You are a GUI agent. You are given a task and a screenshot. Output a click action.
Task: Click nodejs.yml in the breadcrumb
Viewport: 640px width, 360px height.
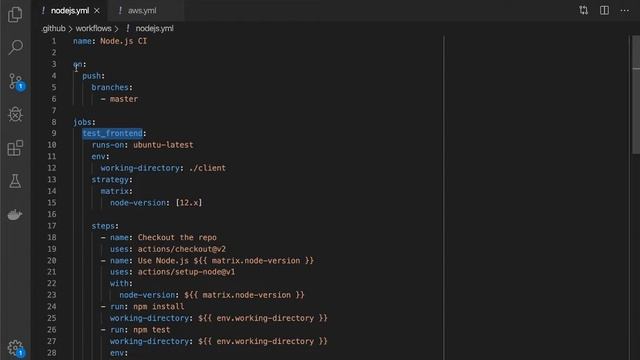tap(154, 29)
